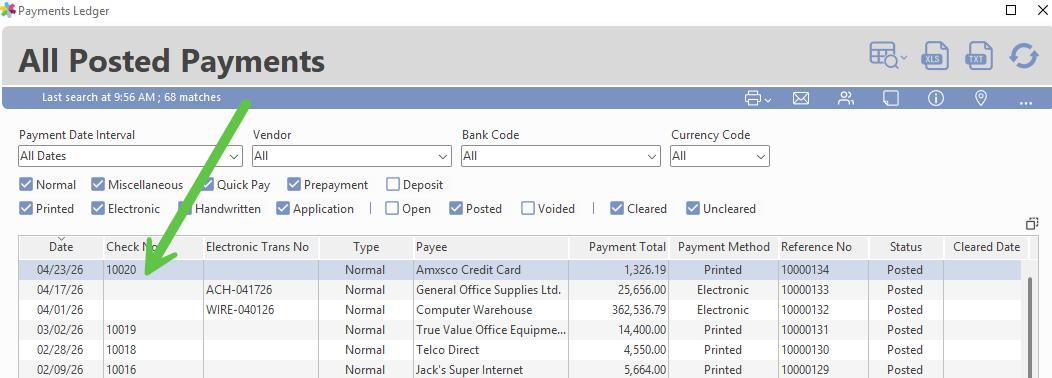The height and width of the screenshot is (378, 1052).
Task: Click the detach grid window icon
Action: [1032, 224]
